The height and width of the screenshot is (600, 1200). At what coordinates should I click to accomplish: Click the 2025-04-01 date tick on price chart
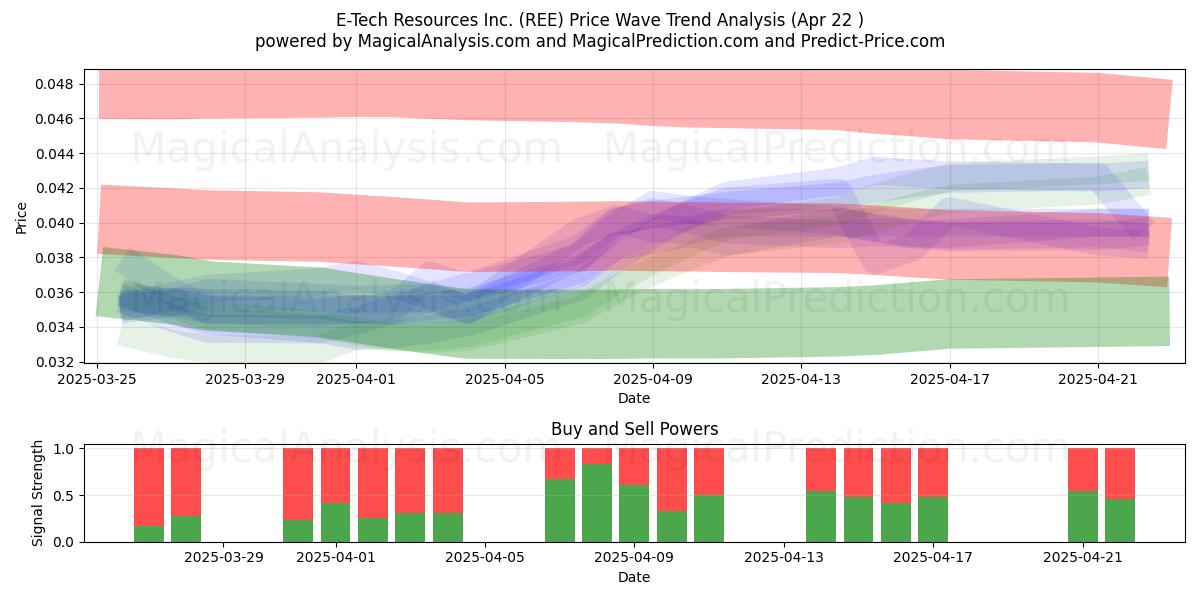(x=357, y=379)
